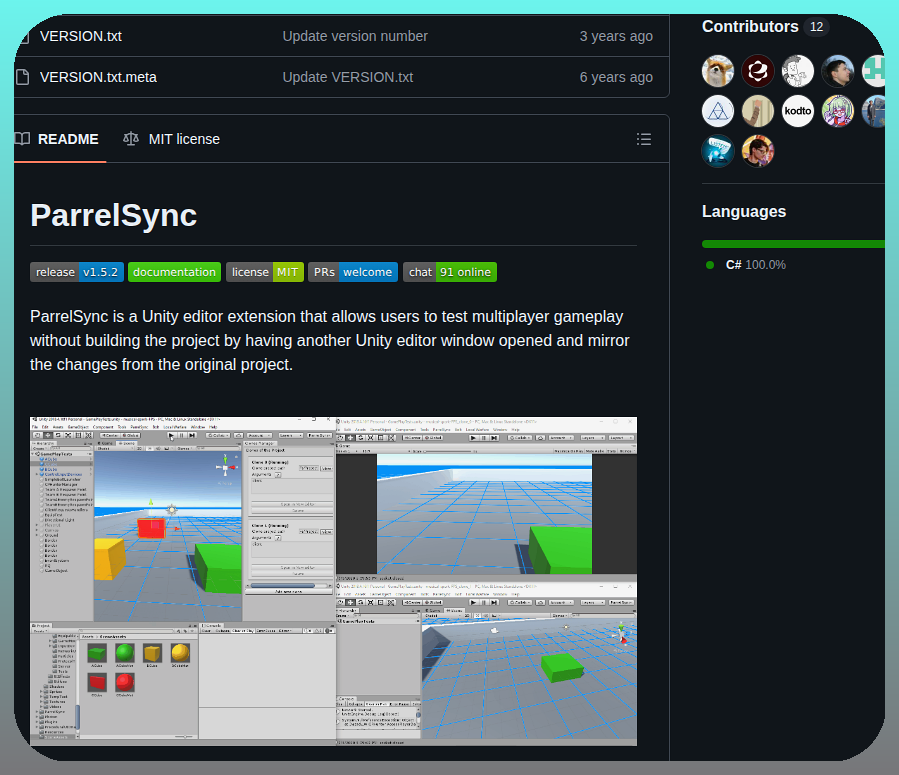Click the documentation badge
The height and width of the screenshot is (775, 899).
pyautogui.click(x=174, y=272)
